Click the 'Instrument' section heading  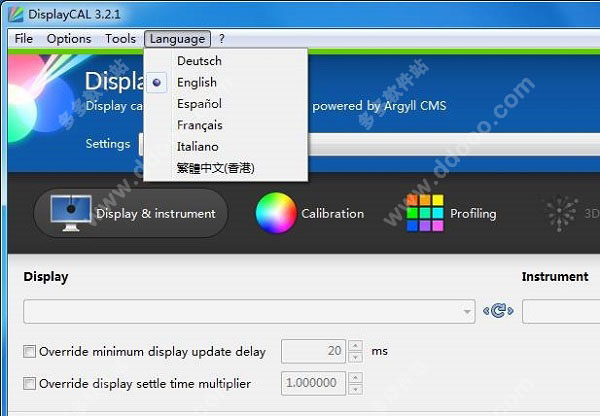555,276
